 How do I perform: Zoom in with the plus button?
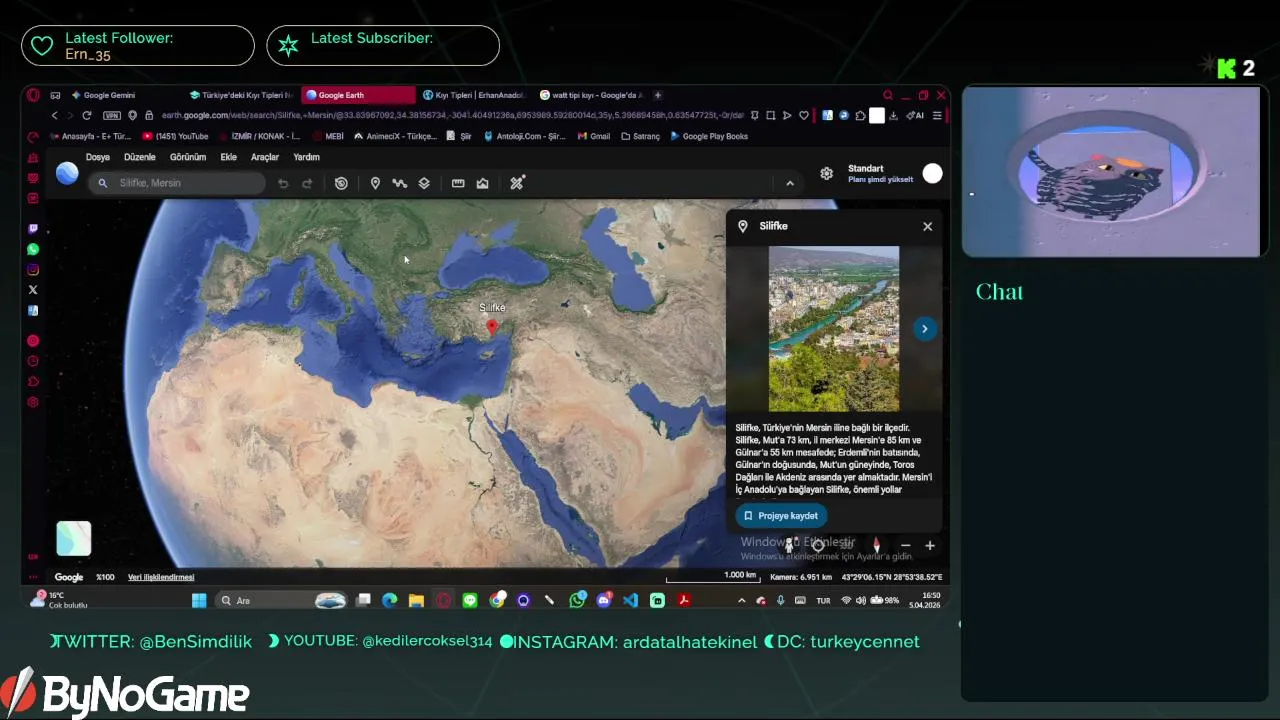pos(929,545)
